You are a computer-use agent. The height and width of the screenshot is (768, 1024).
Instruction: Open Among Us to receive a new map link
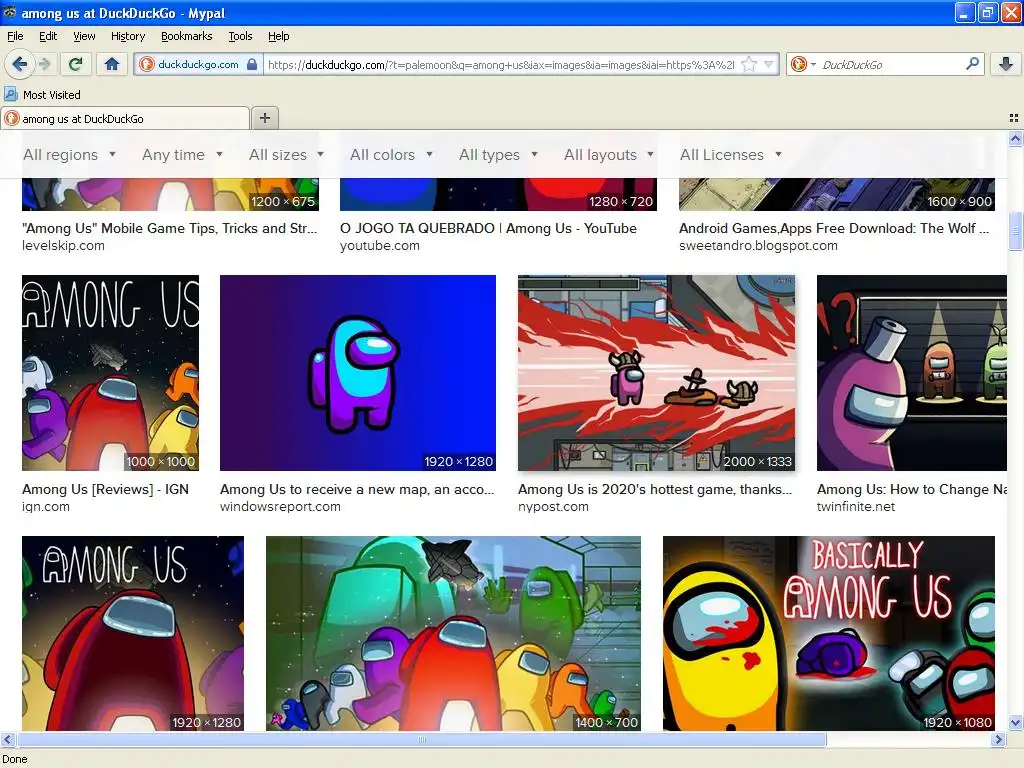(x=357, y=489)
